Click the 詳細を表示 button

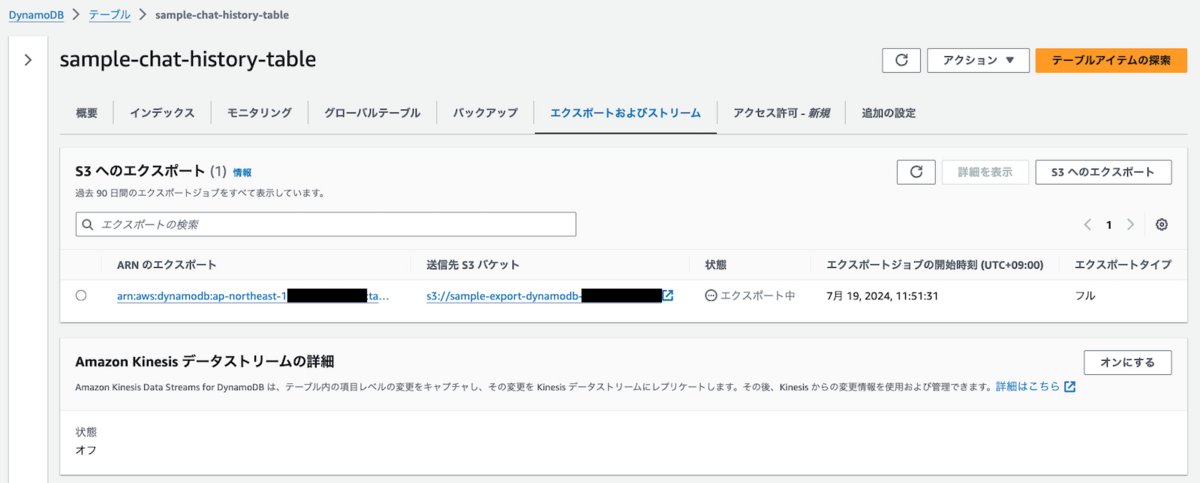click(985, 172)
